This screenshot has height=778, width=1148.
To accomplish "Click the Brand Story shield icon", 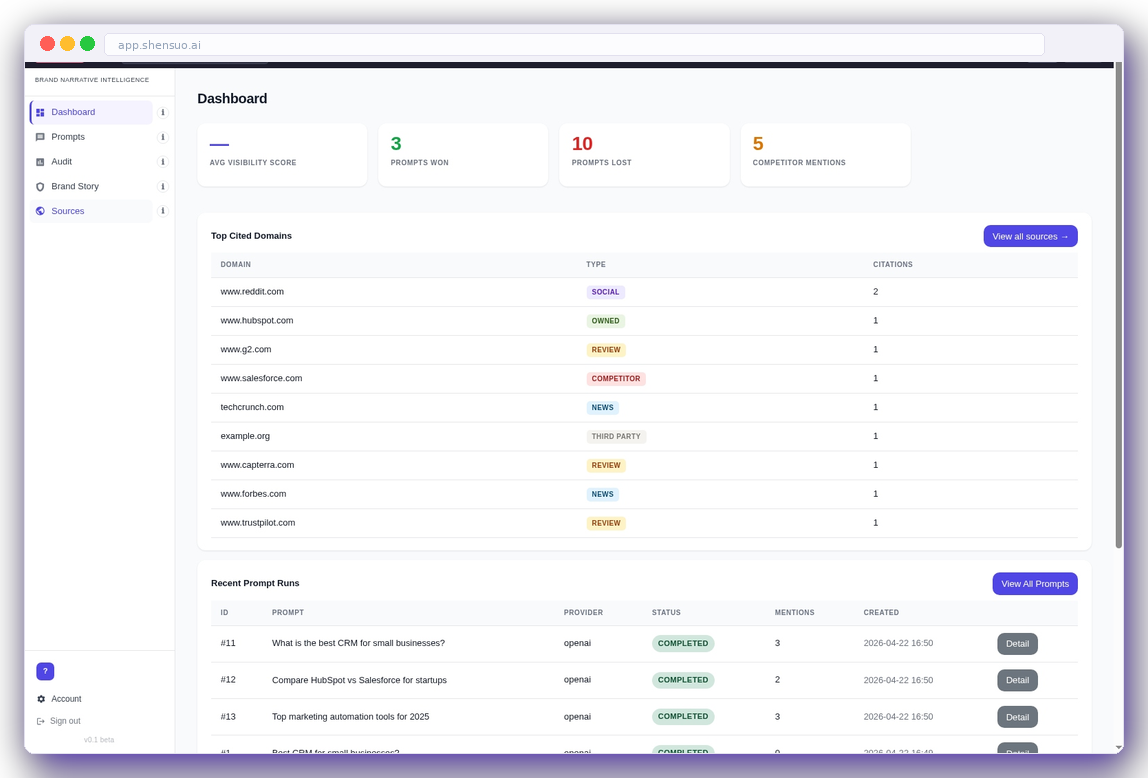I will point(39,186).
